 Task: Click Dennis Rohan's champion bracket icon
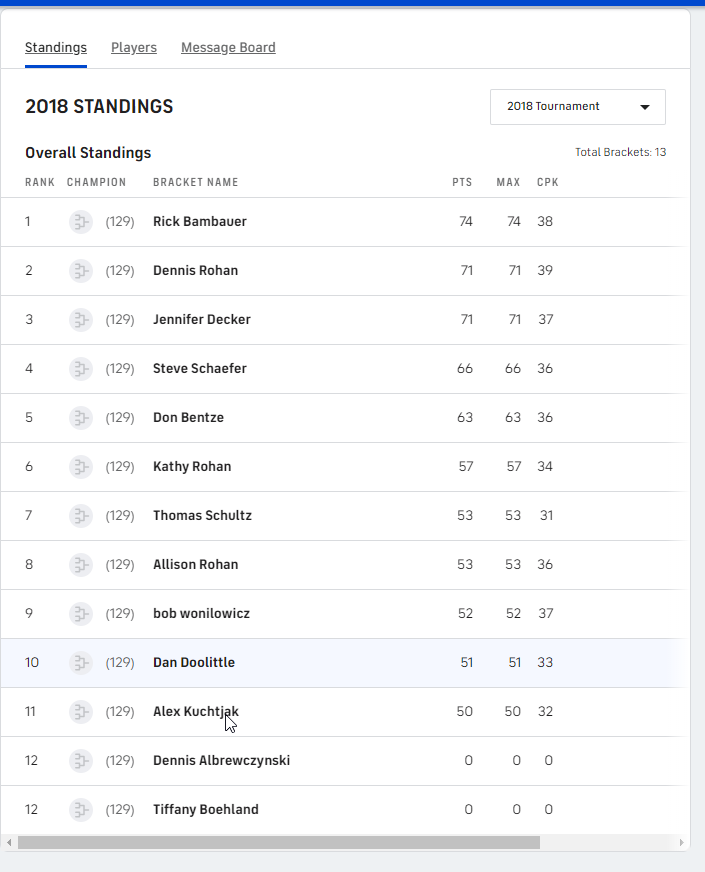pyautogui.click(x=80, y=271)
